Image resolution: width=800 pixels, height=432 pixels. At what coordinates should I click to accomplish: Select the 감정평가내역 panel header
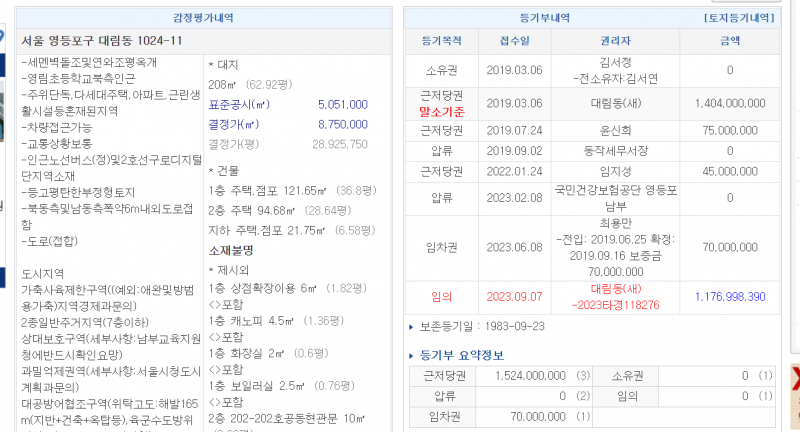click(201, 17)
